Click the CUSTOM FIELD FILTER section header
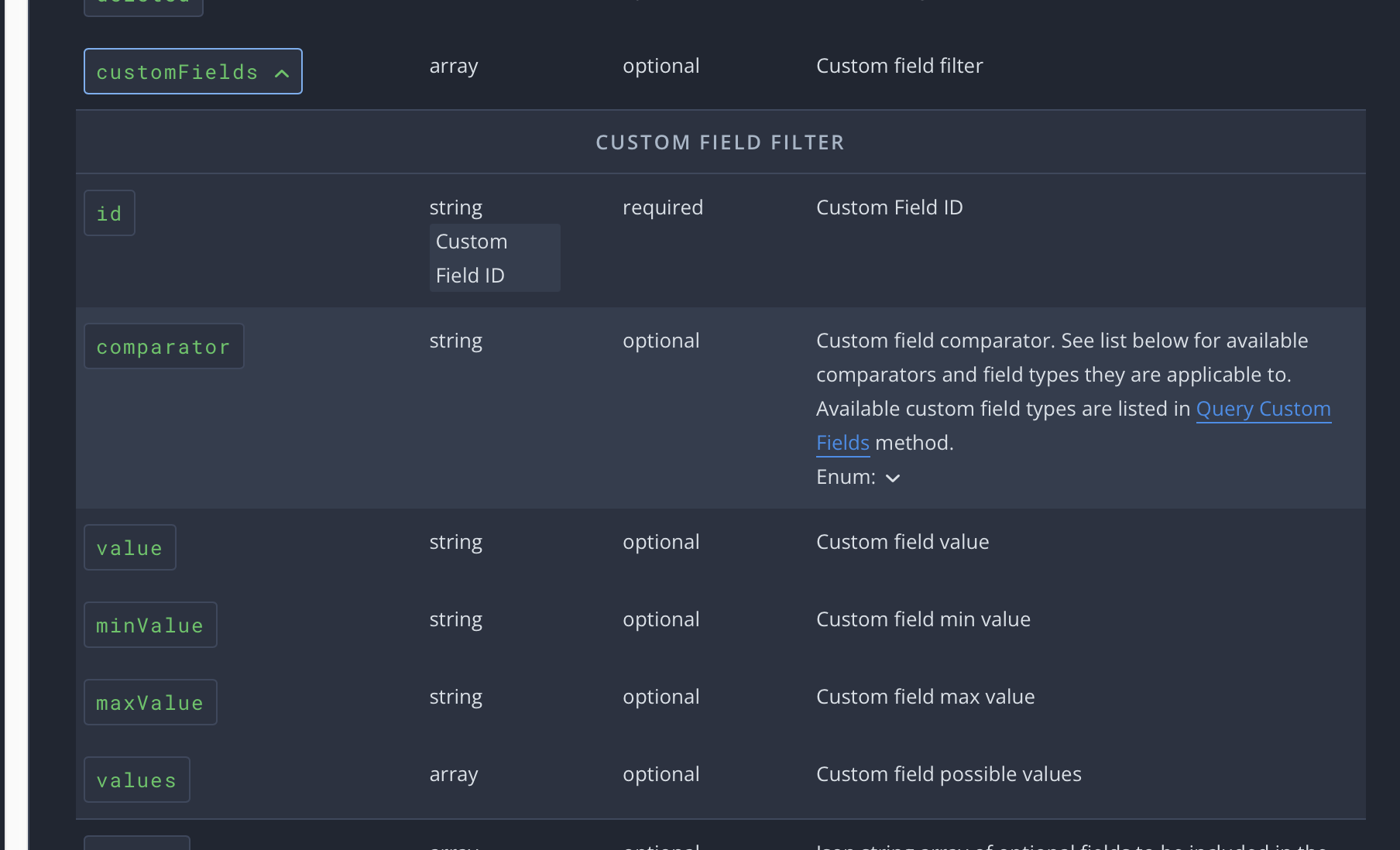Viewport: 1400px width, 850px height. (x=719, y=142)
